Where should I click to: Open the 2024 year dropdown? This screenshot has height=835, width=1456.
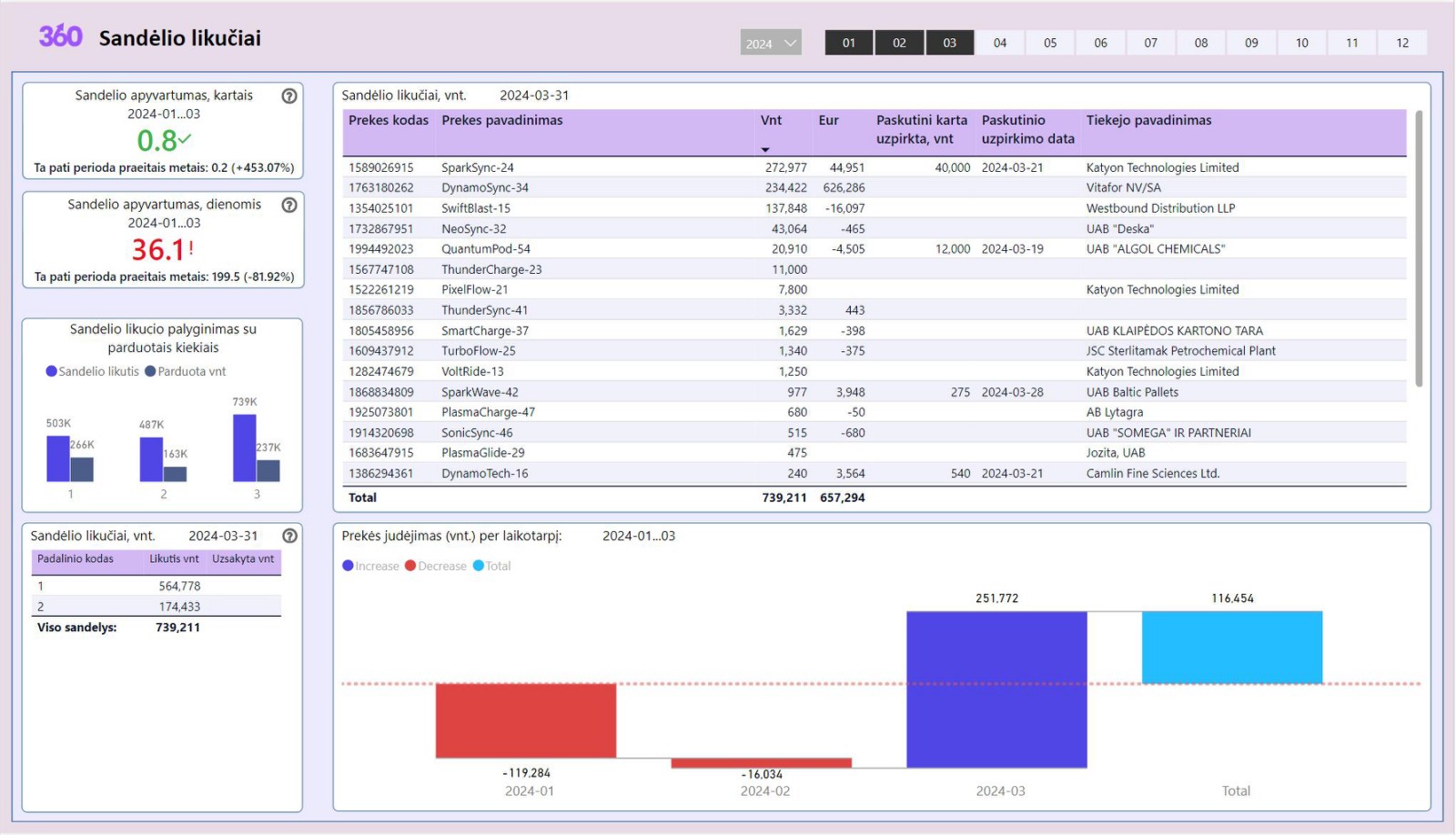tap(771, 43)
